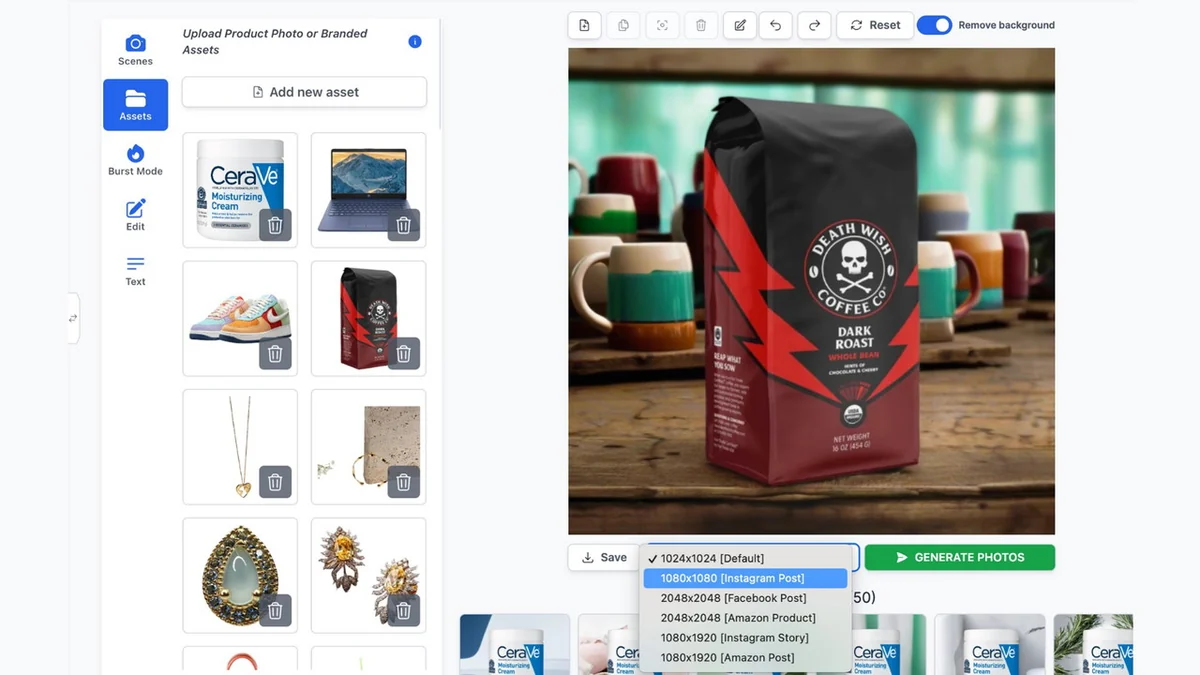Click the undo arrow in top toolbar
Screen dimensions: 1200x675
coord(775,25)
